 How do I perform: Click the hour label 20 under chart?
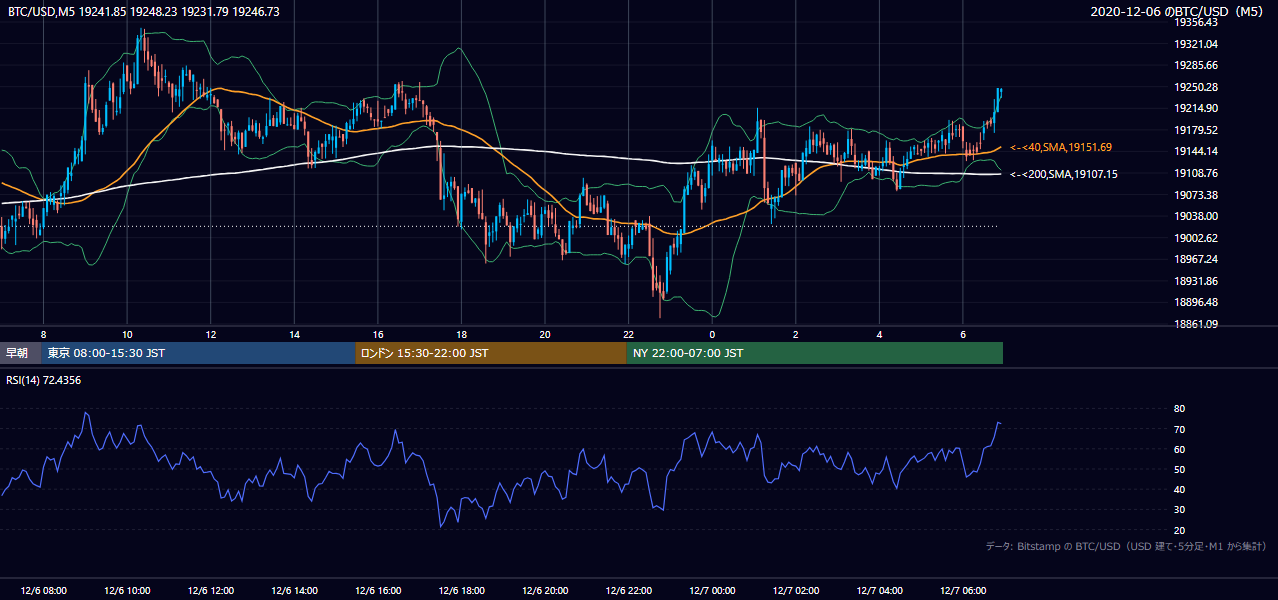(545, 334)
